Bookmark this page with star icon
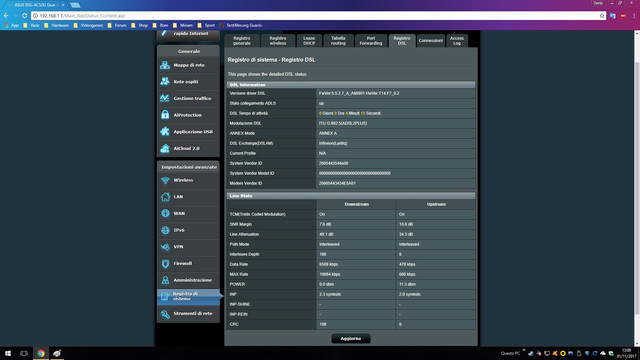Screen dimensions: 640x360 coord(602,16)
